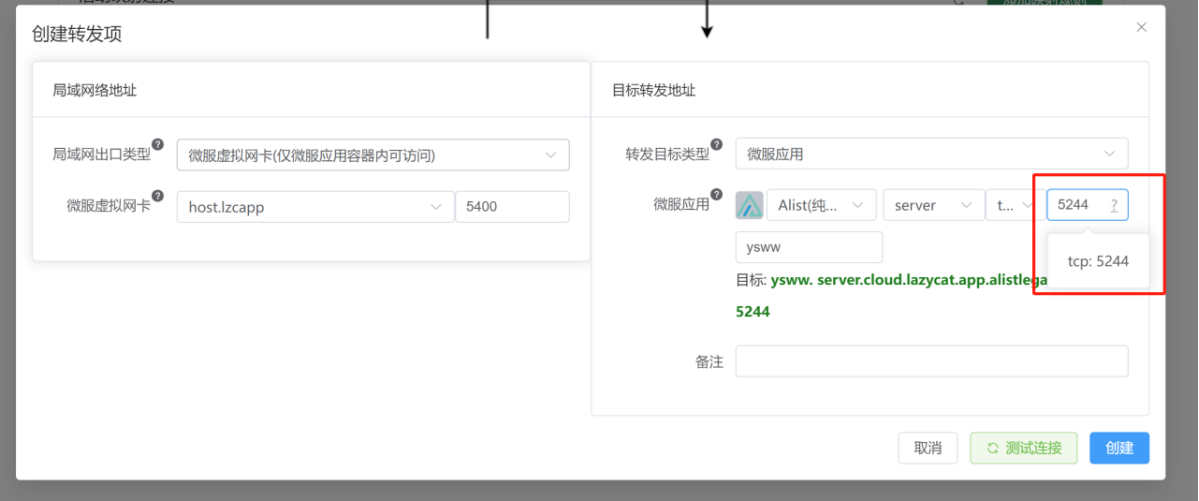
Task: Click the 目标转发地址 panel heading
Action: [654, 90]
